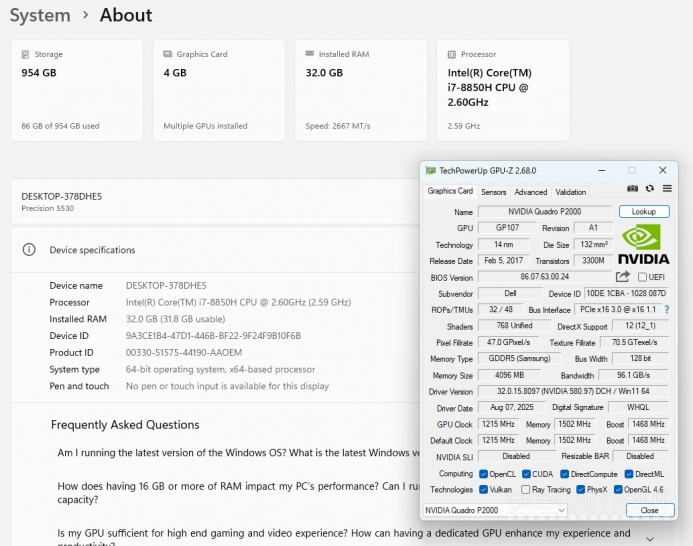Click the Memory Type value GDDR5 (Samsung)
Screen dimensions: 693x546
pos(519,359)
